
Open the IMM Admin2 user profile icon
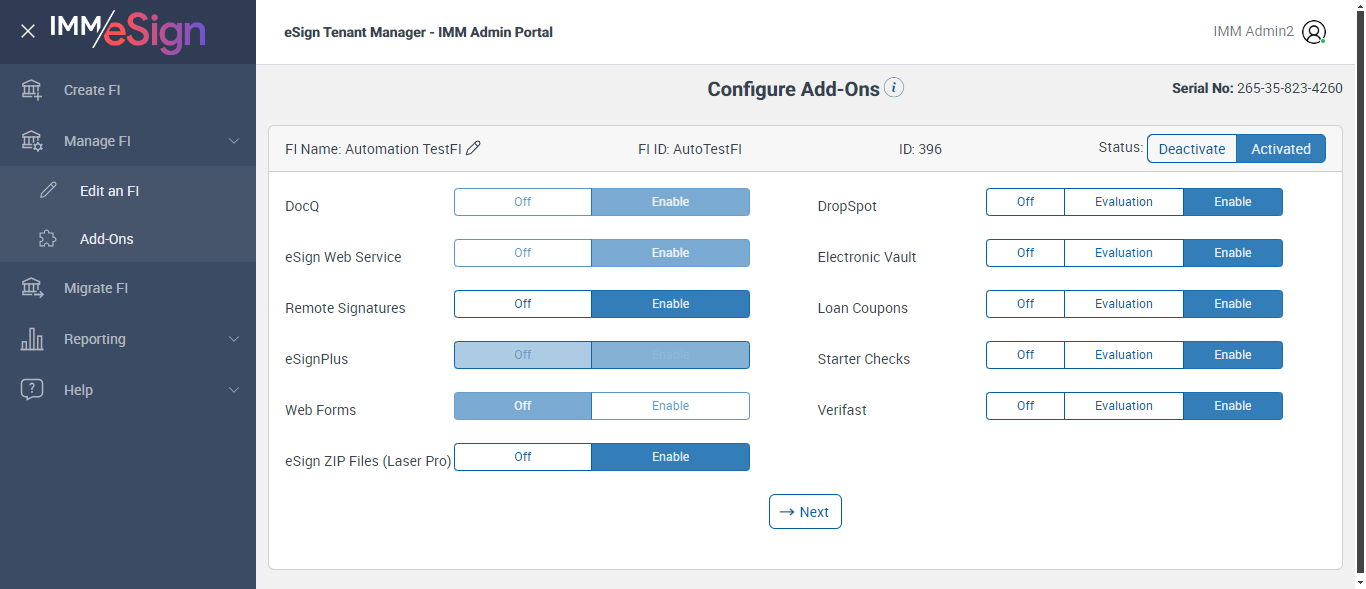[x=1314, y=32]
